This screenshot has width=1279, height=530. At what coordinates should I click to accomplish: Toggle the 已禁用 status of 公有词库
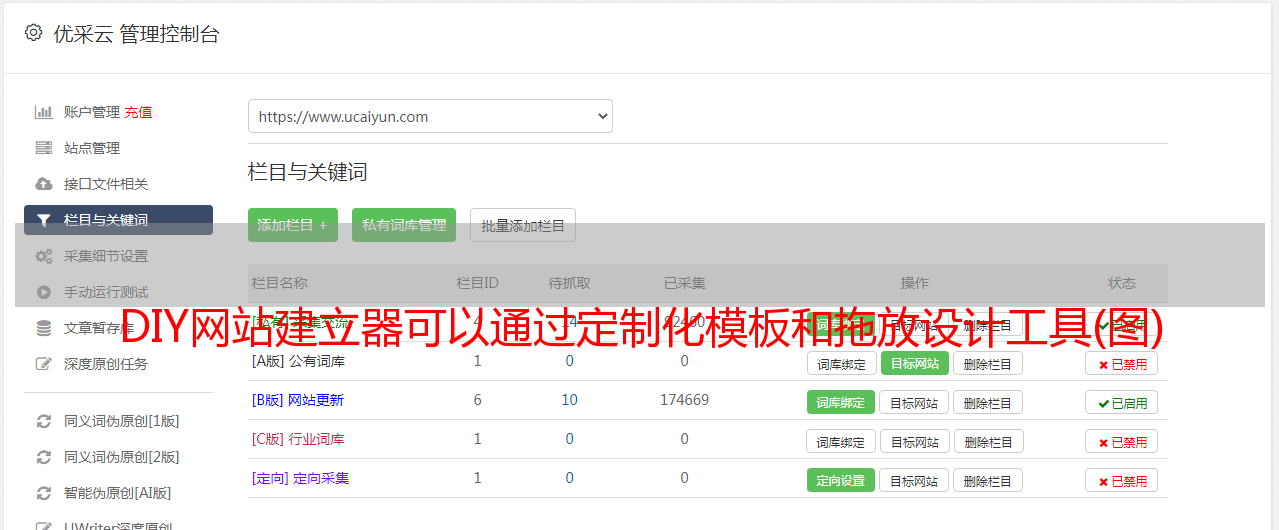(x=1122, y=364)
